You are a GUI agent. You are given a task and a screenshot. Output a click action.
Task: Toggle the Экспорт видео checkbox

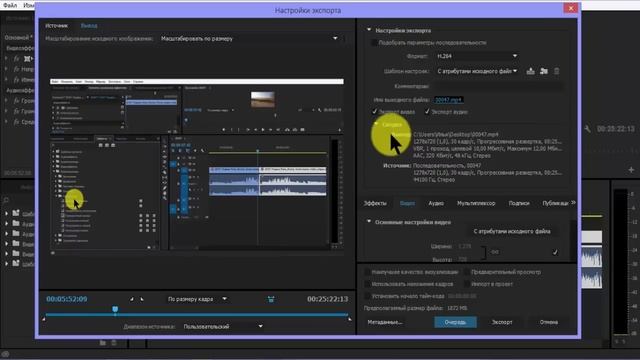[374, 111]
